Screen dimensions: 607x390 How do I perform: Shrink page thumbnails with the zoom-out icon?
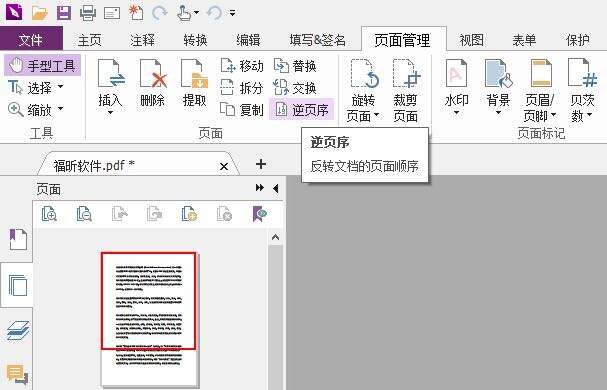coord(84,213)
